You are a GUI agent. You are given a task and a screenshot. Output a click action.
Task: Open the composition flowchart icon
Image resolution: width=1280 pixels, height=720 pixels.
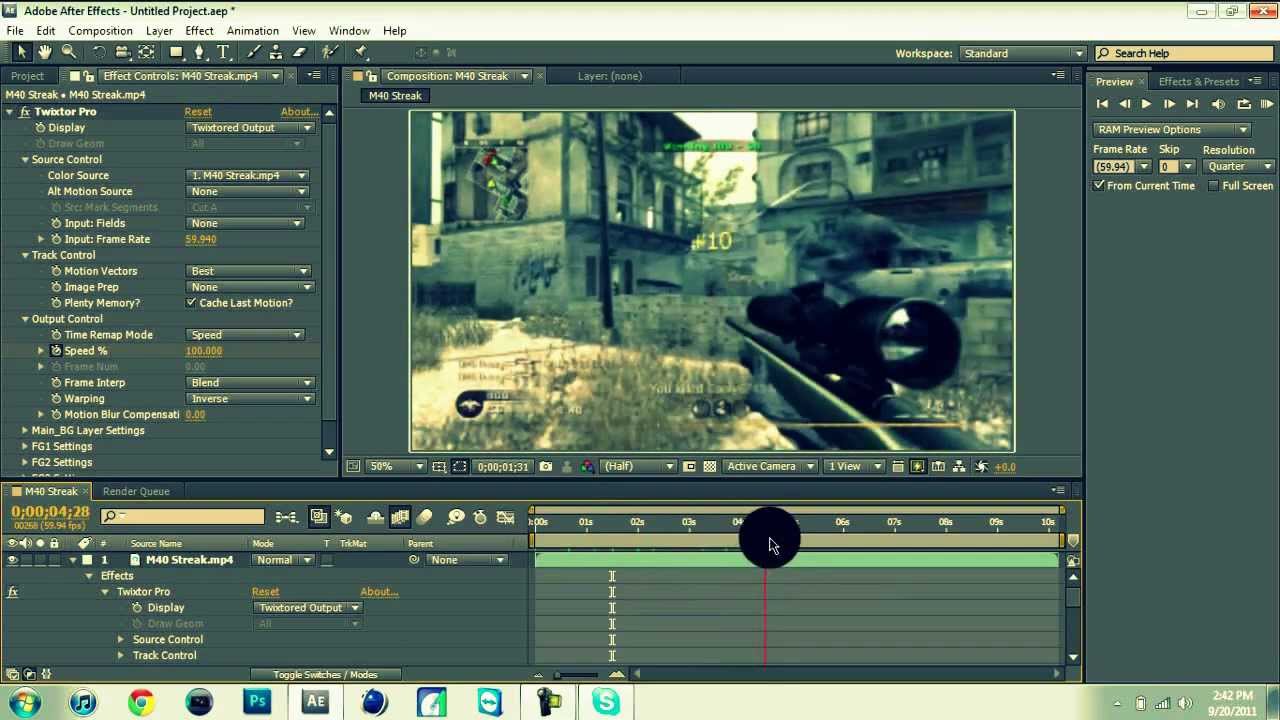960,466
